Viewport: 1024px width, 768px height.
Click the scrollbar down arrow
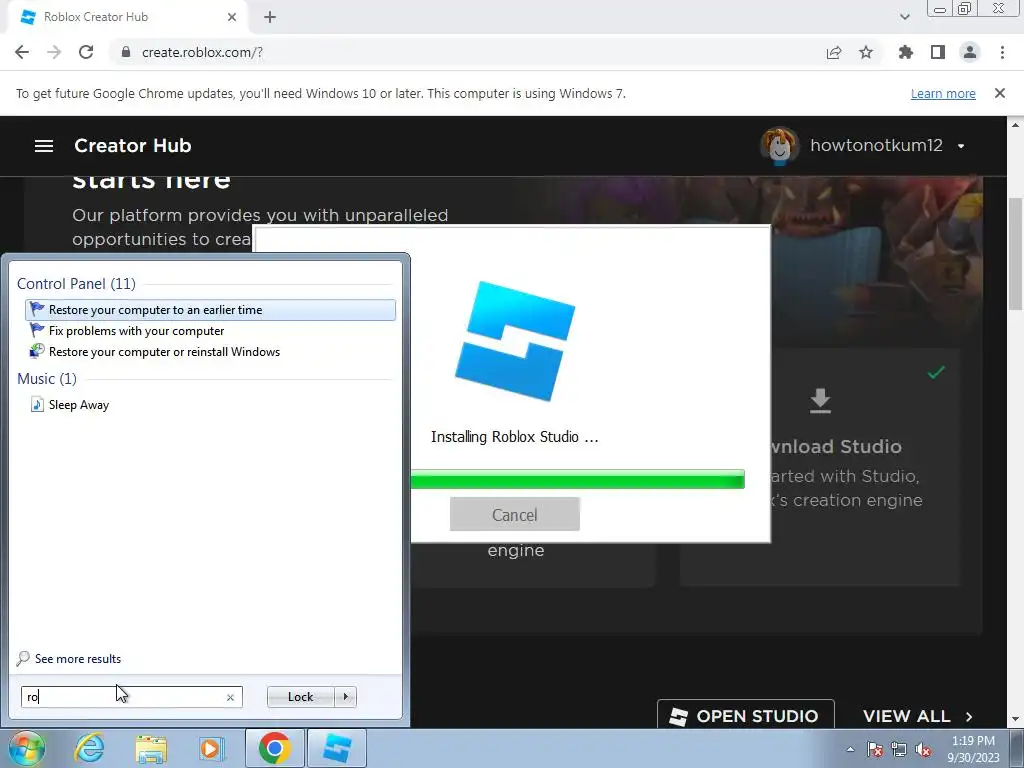point(1016,720)
